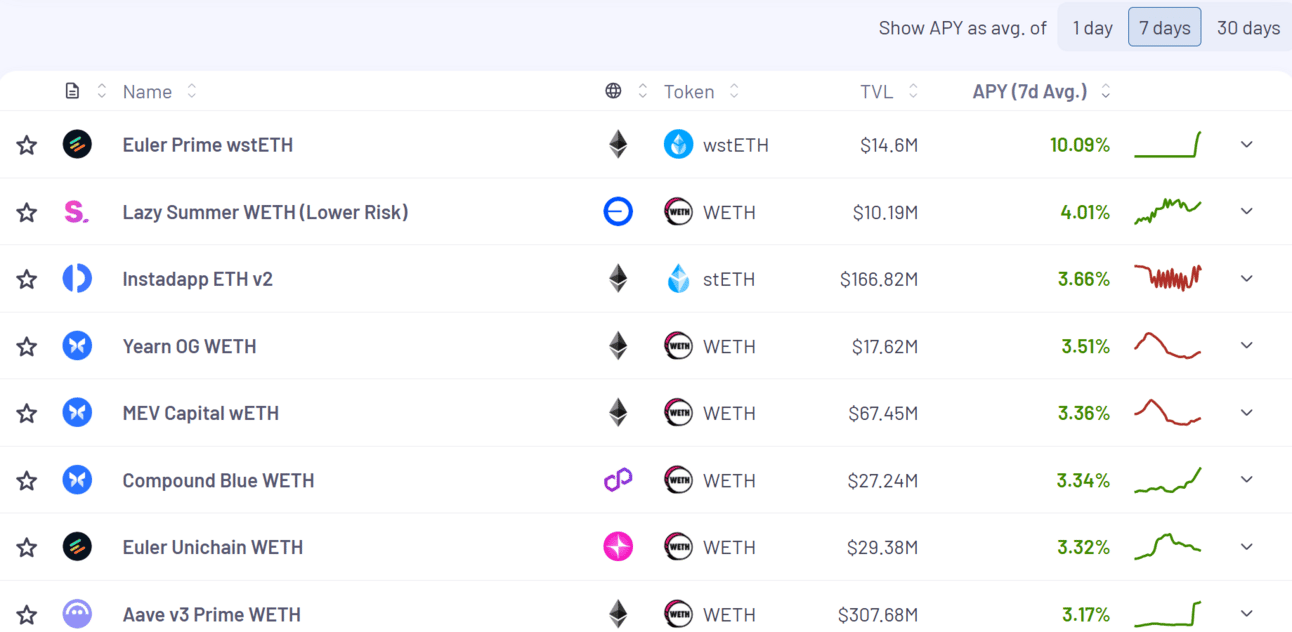
Task: Toggle star on Compound Blue WETH
Action: pyautogui.click(x=27, y=480)
